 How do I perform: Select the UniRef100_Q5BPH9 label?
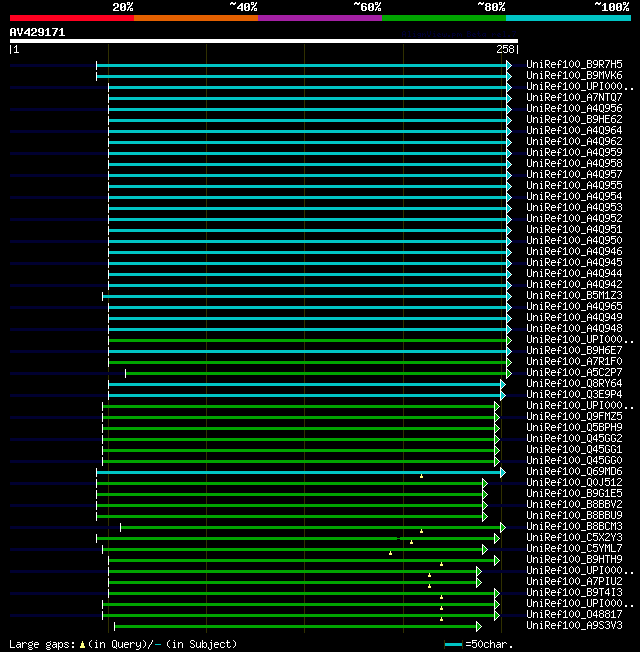pyautogui.click(x=574, y=427)
